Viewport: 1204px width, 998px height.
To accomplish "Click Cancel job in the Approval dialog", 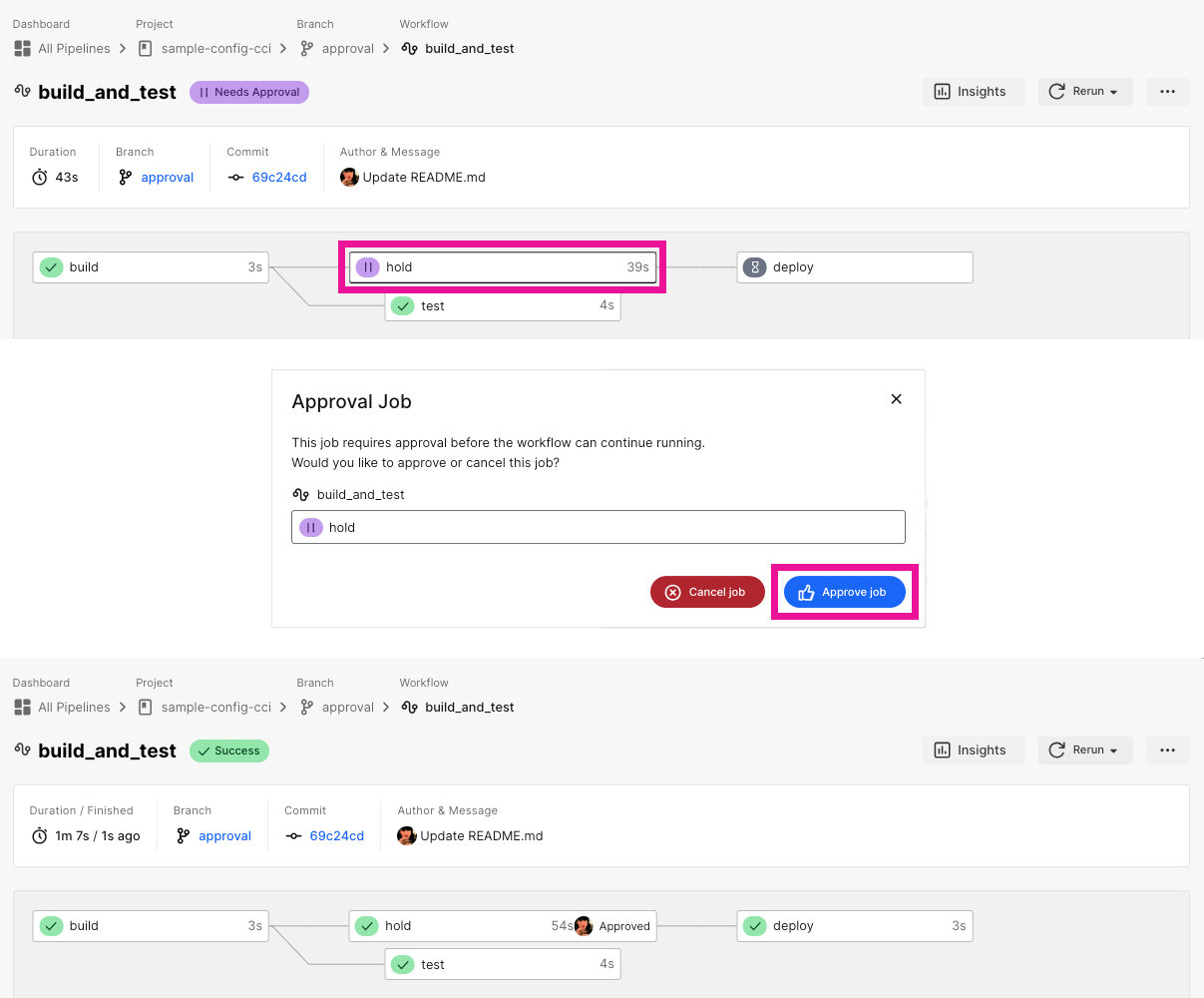I will 707,592.
